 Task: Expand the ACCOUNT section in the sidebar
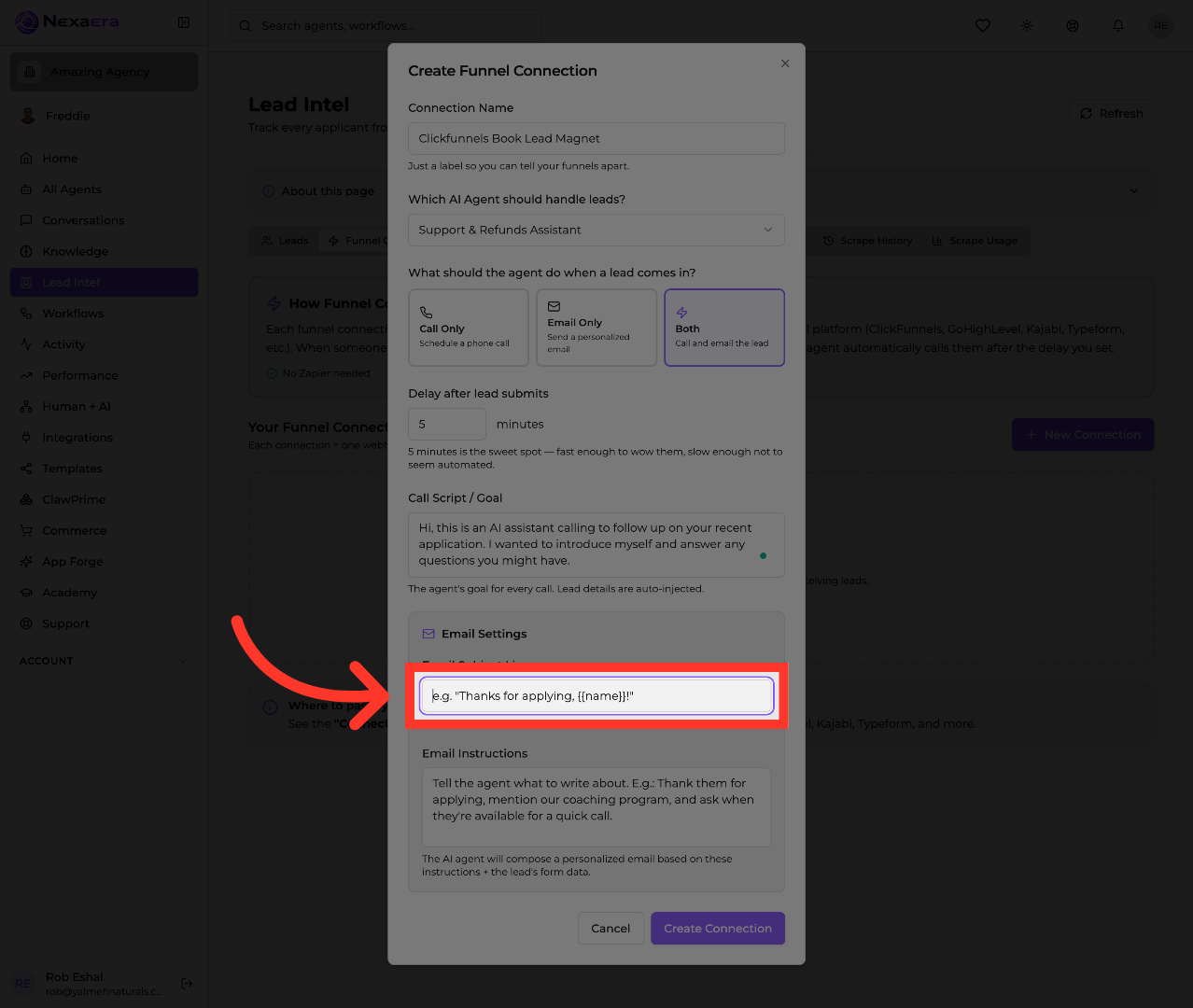(x=104, y=661)
